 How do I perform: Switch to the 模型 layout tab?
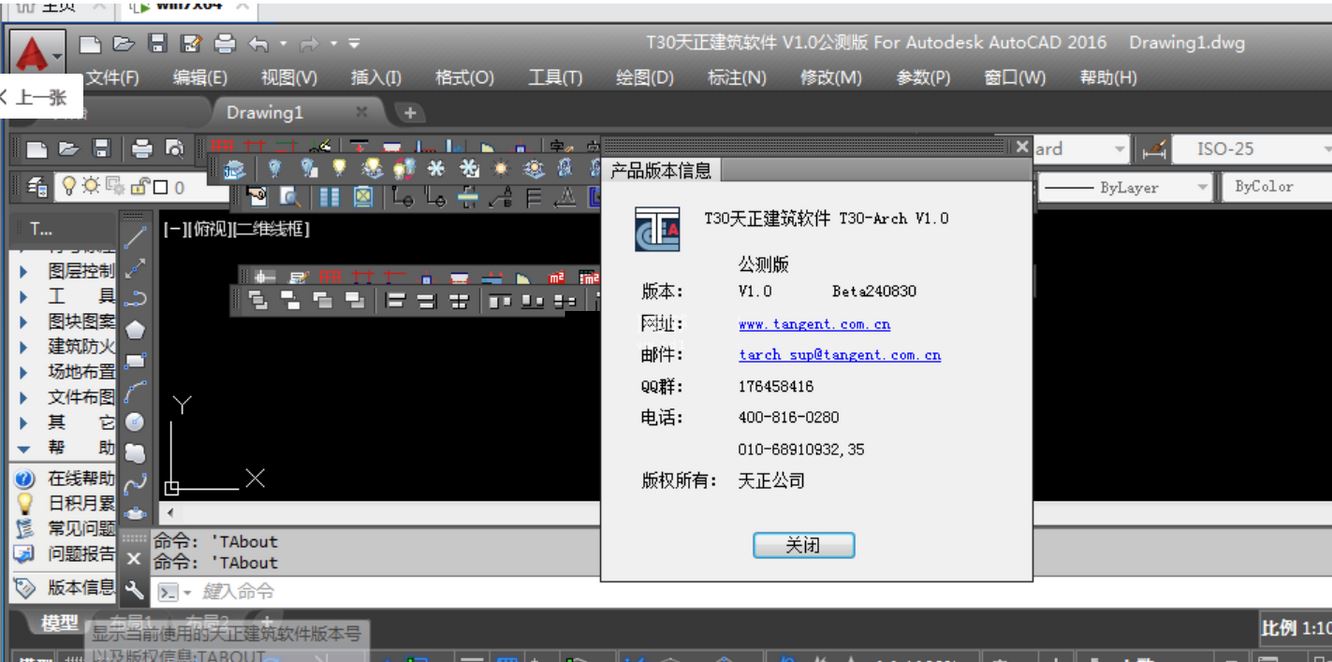60,623
